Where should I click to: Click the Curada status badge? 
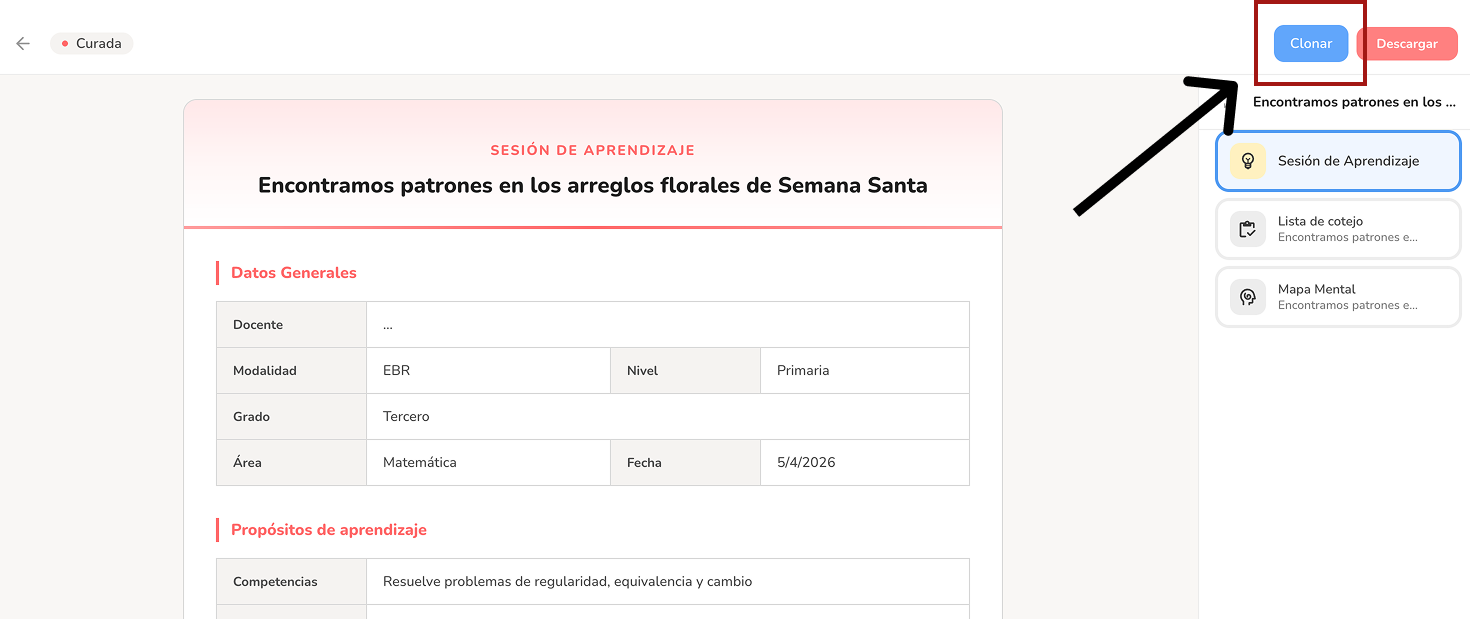tap(92, 44)
